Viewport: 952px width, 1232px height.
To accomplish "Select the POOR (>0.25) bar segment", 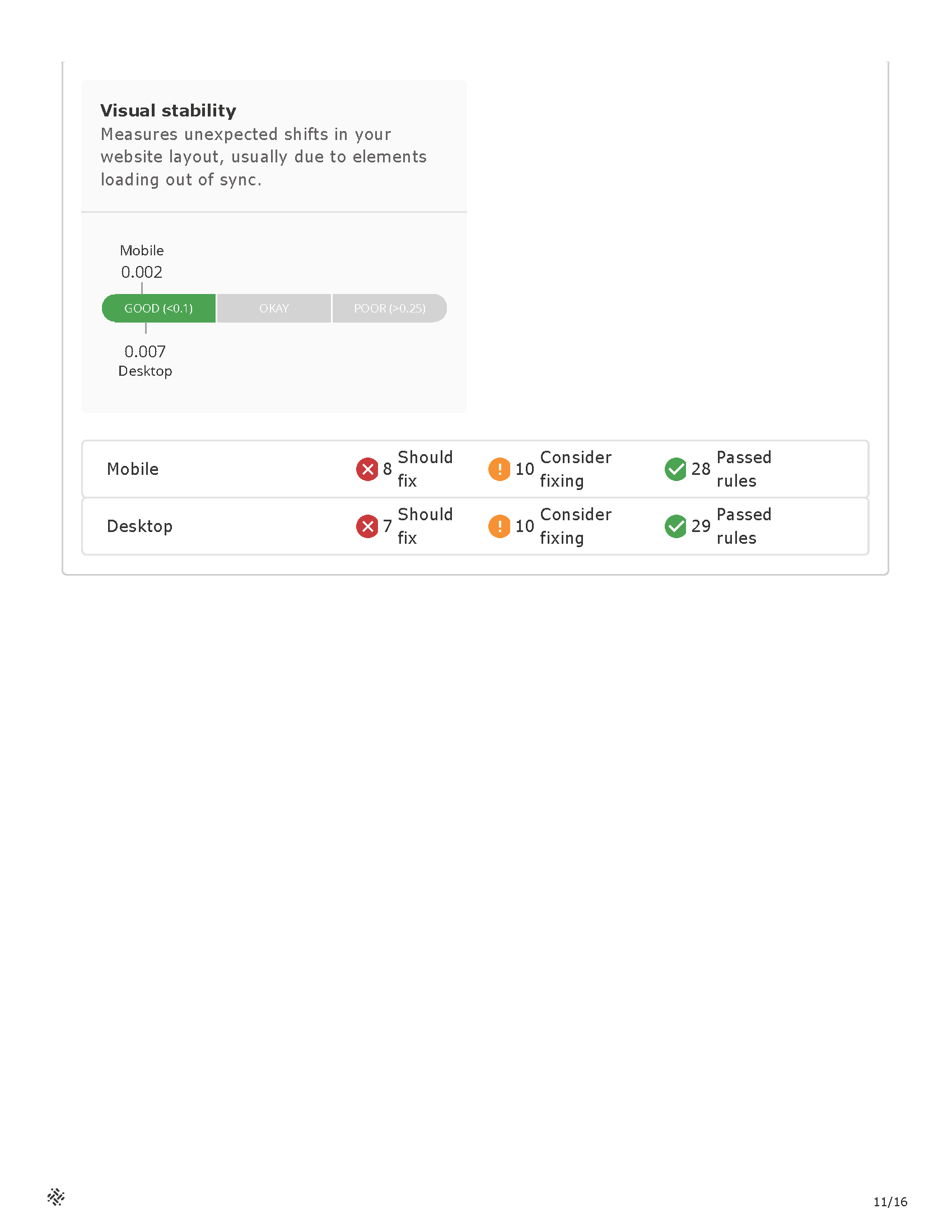I will pyautogui.click(x=390, y=308).
